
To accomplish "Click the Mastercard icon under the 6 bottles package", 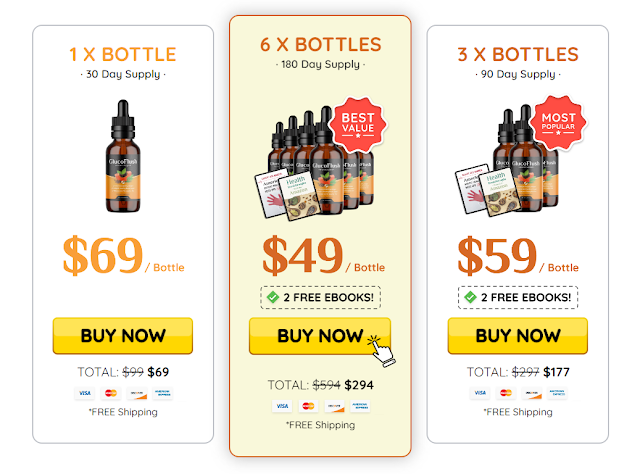I will click(308, 406).
